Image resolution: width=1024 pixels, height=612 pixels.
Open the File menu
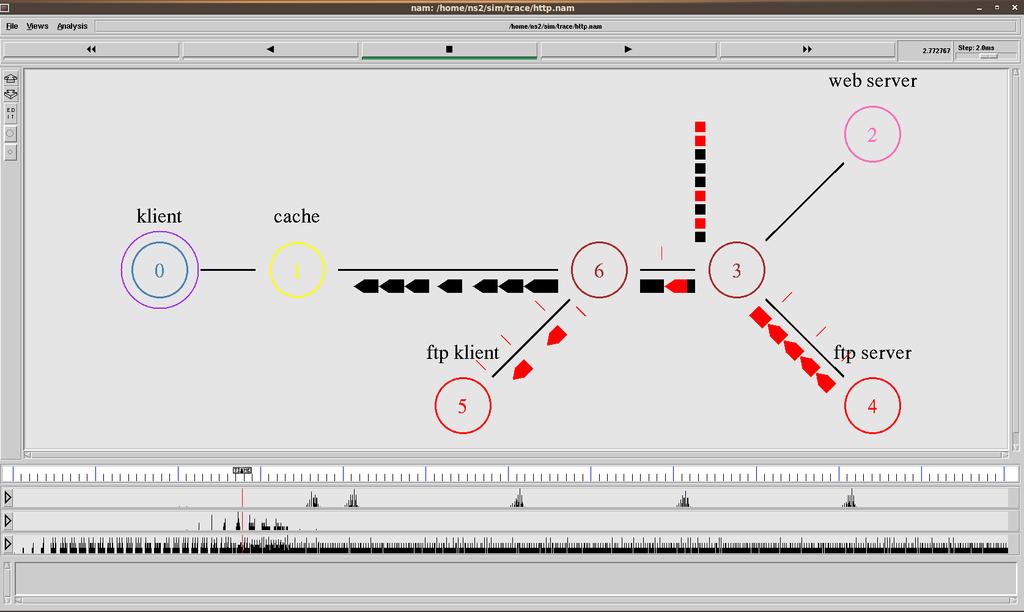tap(12, 26)
